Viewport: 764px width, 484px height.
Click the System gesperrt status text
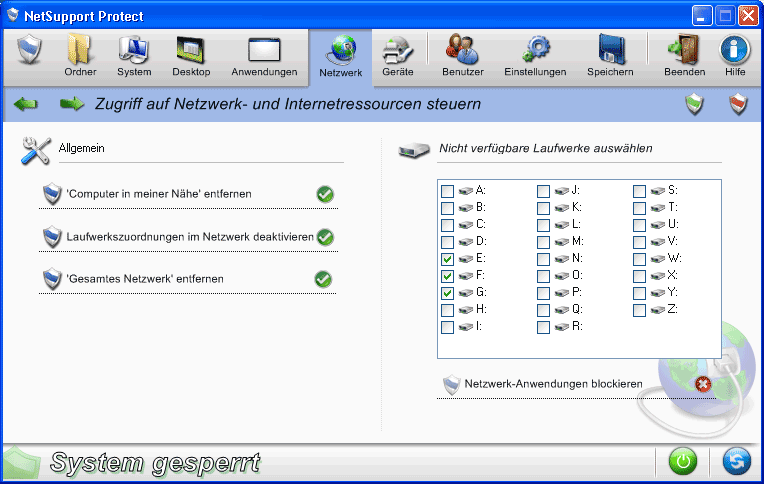coord(155,463)
